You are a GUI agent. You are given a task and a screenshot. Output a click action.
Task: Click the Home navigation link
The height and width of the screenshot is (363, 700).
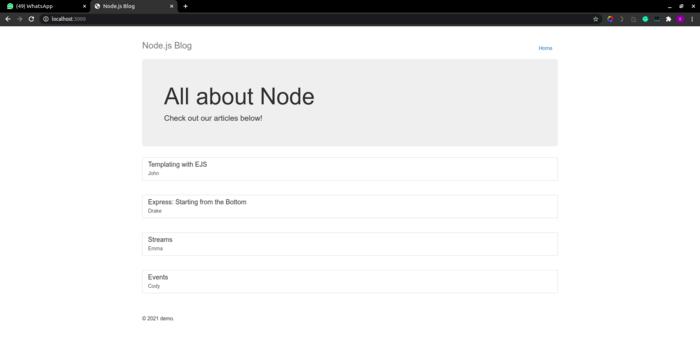coord(545,48)
